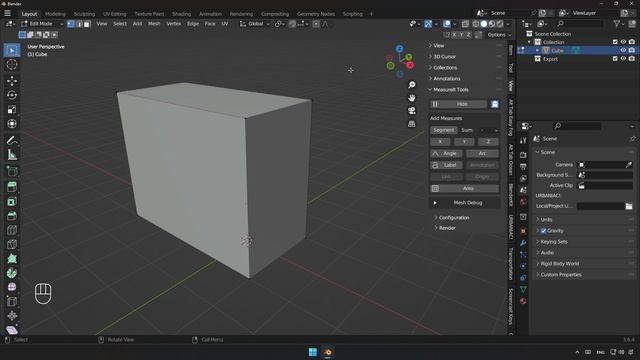The width and height of the screenshot is (640, 360).
Task: Expand the Configuration subpanel
Action: pos(454,218)
